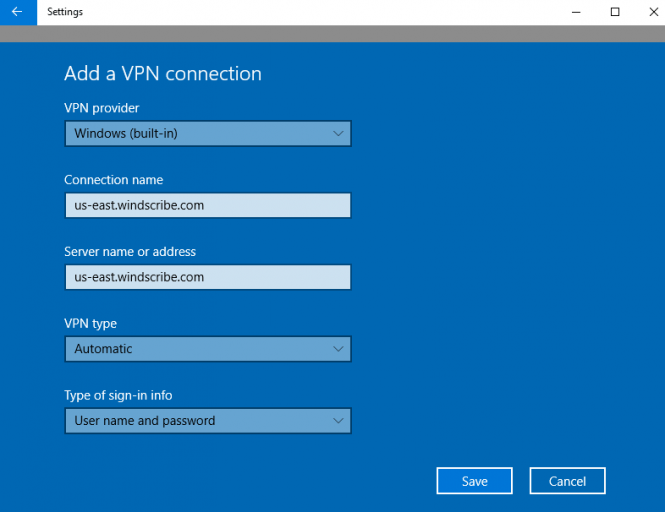Viewport: 665px width, 512px height.
Task: Save the VPN connection
Action: tap(474, 481)
